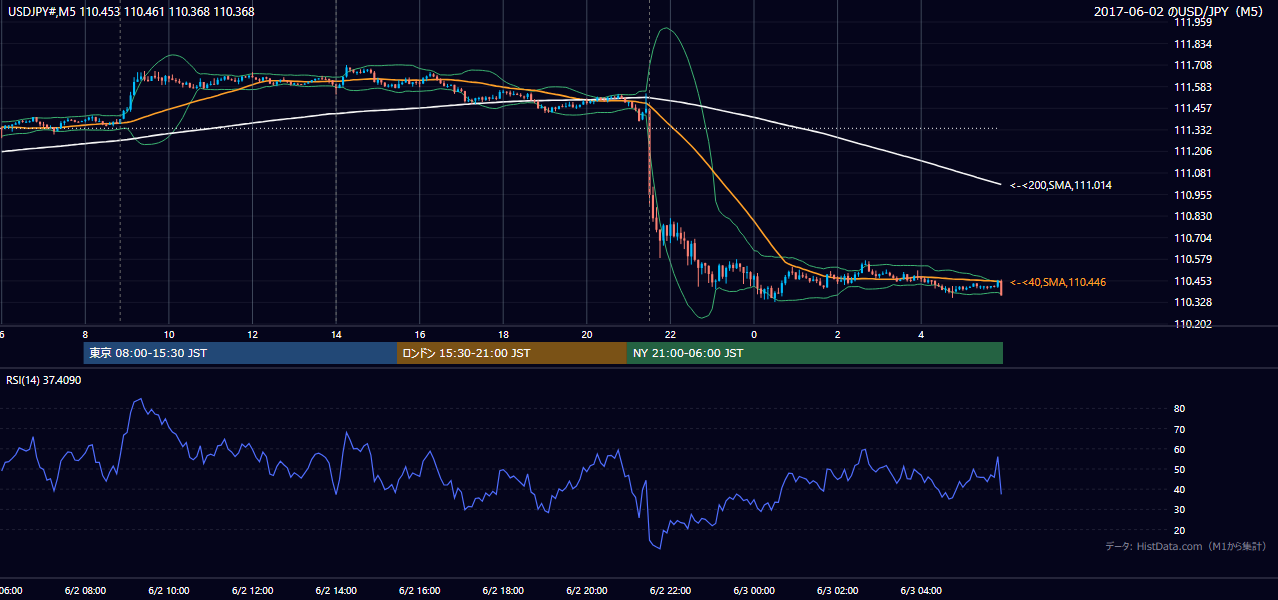Click price axis value 110.453
Viewport: 1278px width, 600px height.
coord(1192,281)
